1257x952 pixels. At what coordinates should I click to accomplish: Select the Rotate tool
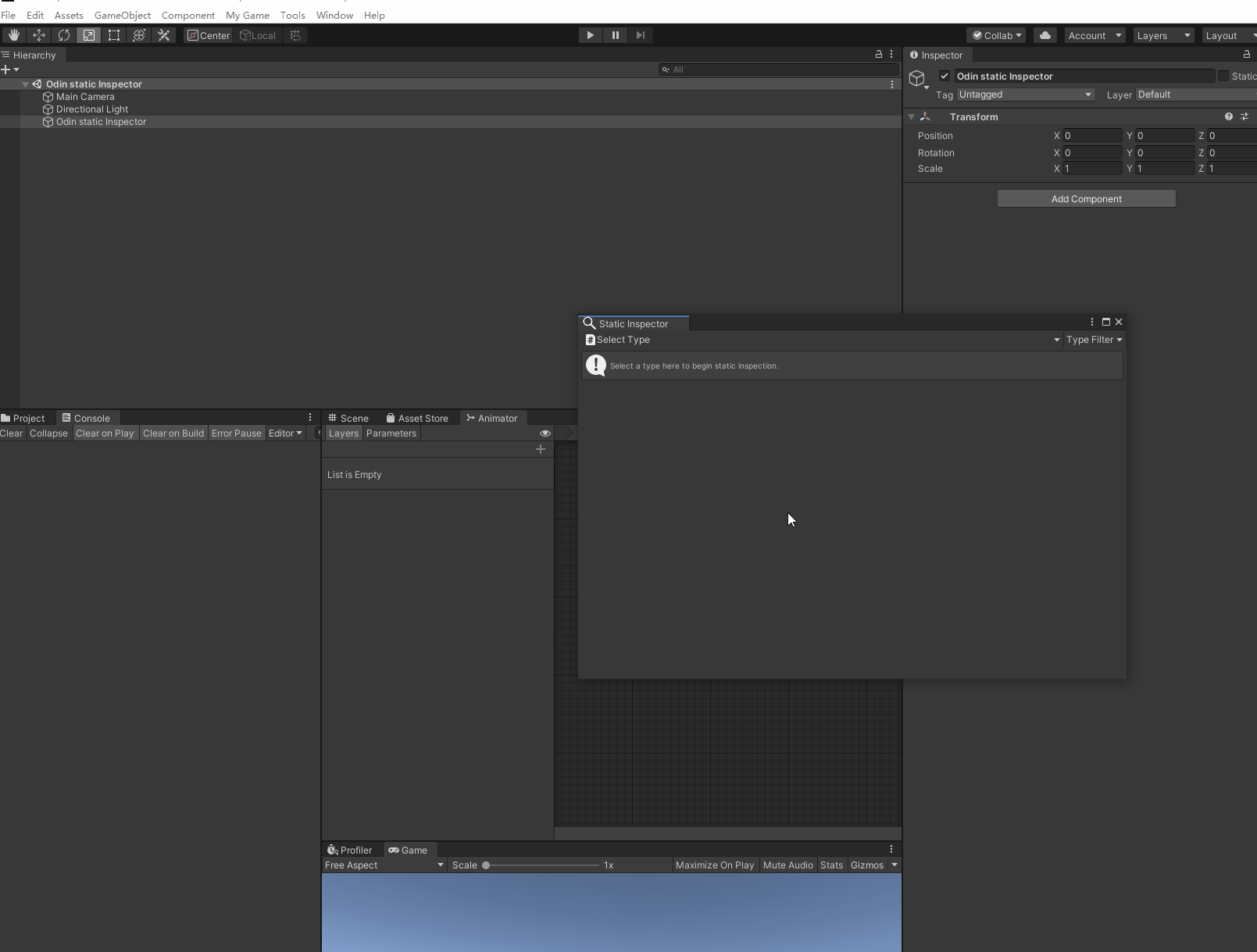coord(63,35)
